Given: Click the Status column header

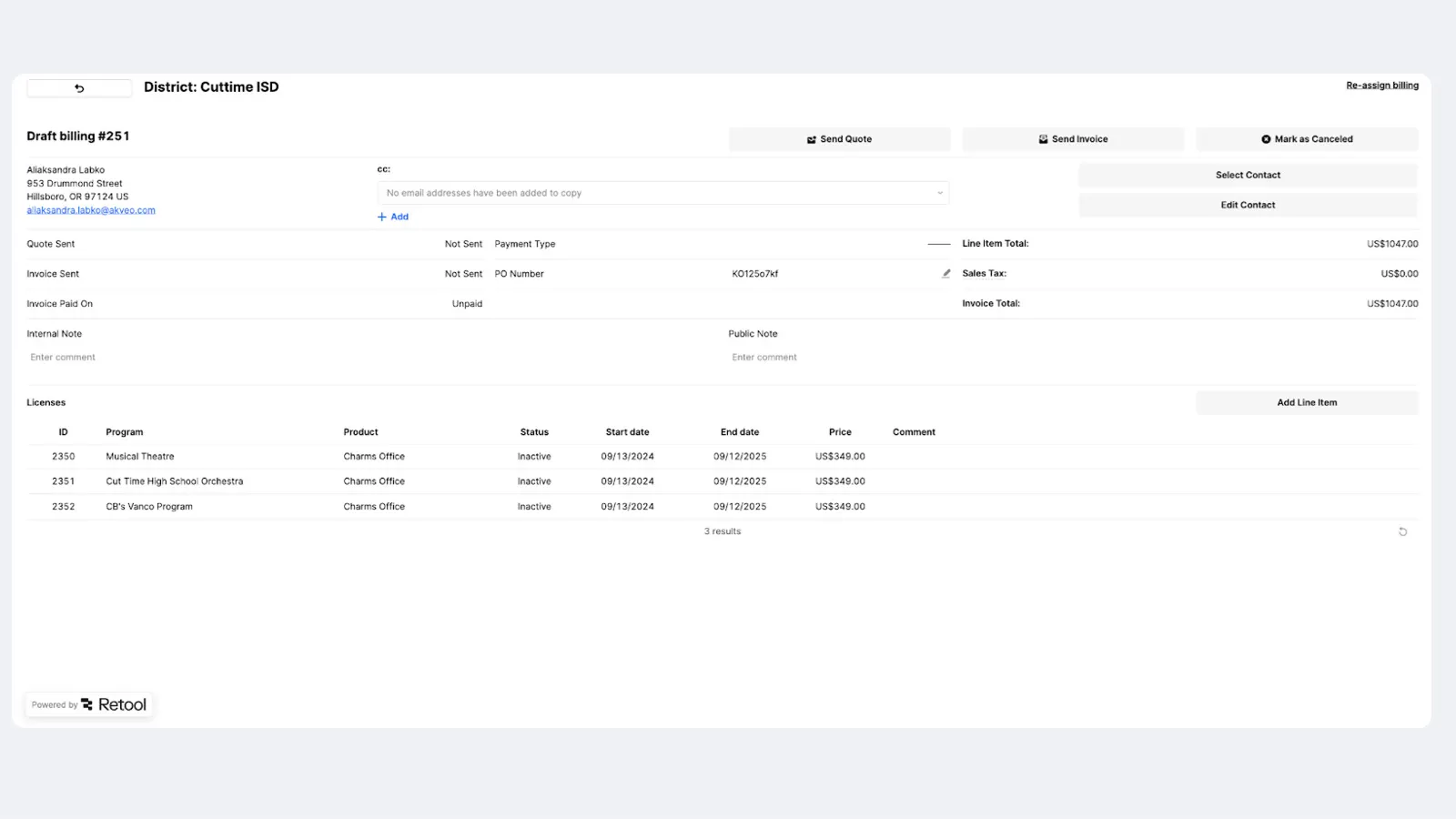Looking at the screenshot, I should click(x=534, y=432).
